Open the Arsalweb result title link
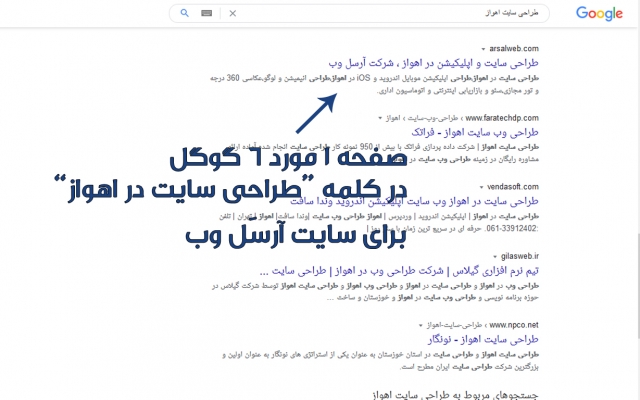 point(433,63)
